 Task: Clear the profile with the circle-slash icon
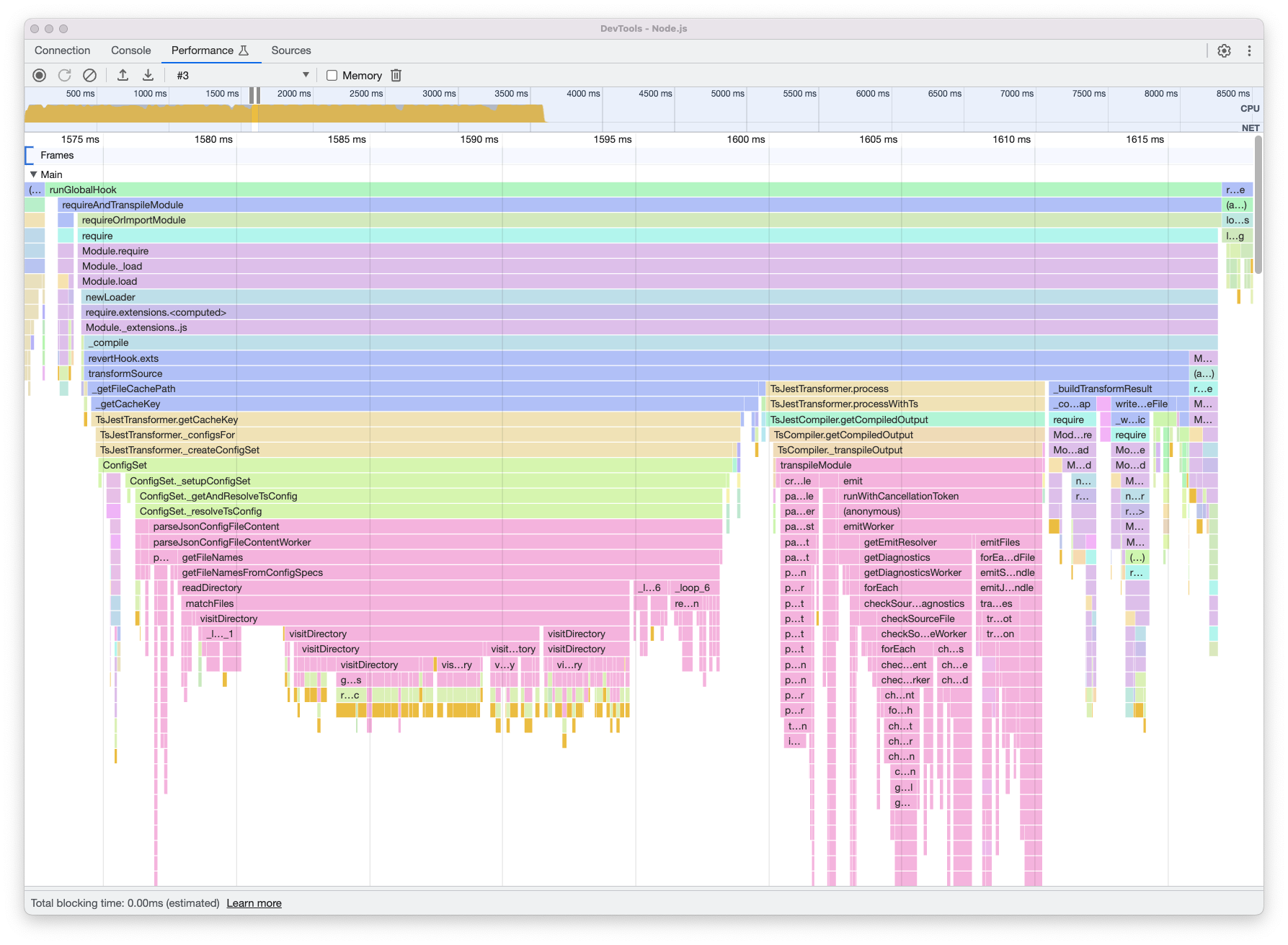pos(89,75)
